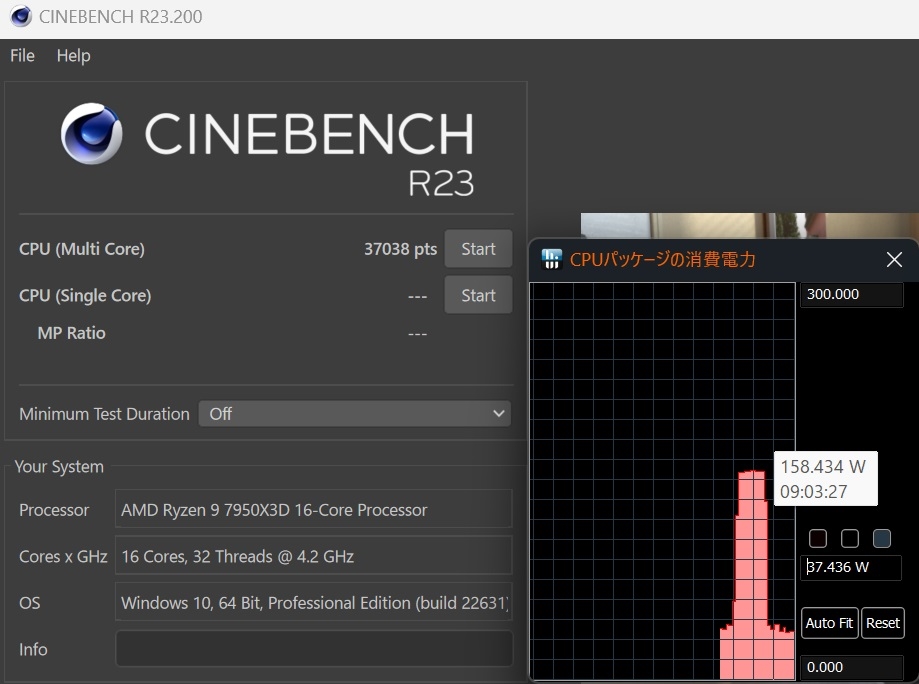
Task: Click the 300.000 maximum scale field
Action: pyautogui.click(x=852, y=294)
